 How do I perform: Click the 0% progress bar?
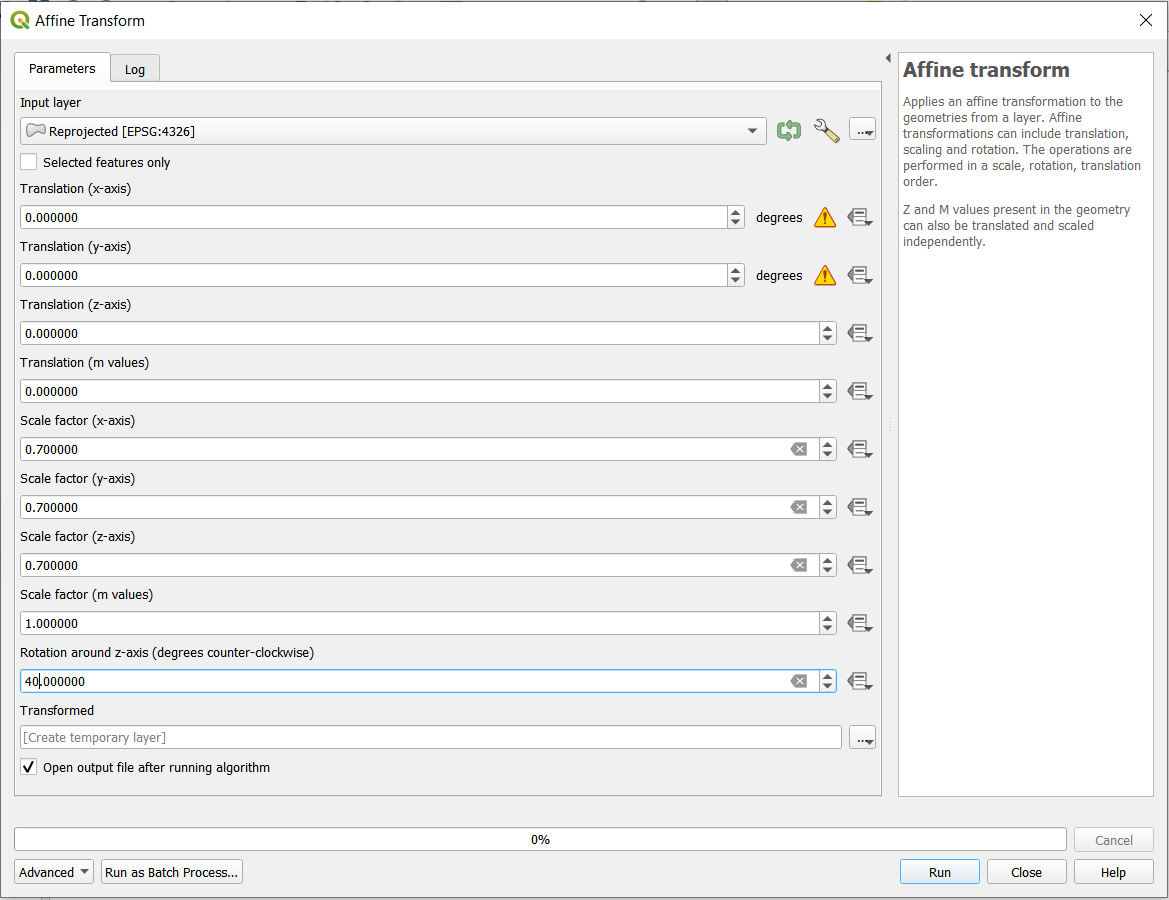pyautogui.click(x=540, y=840)
